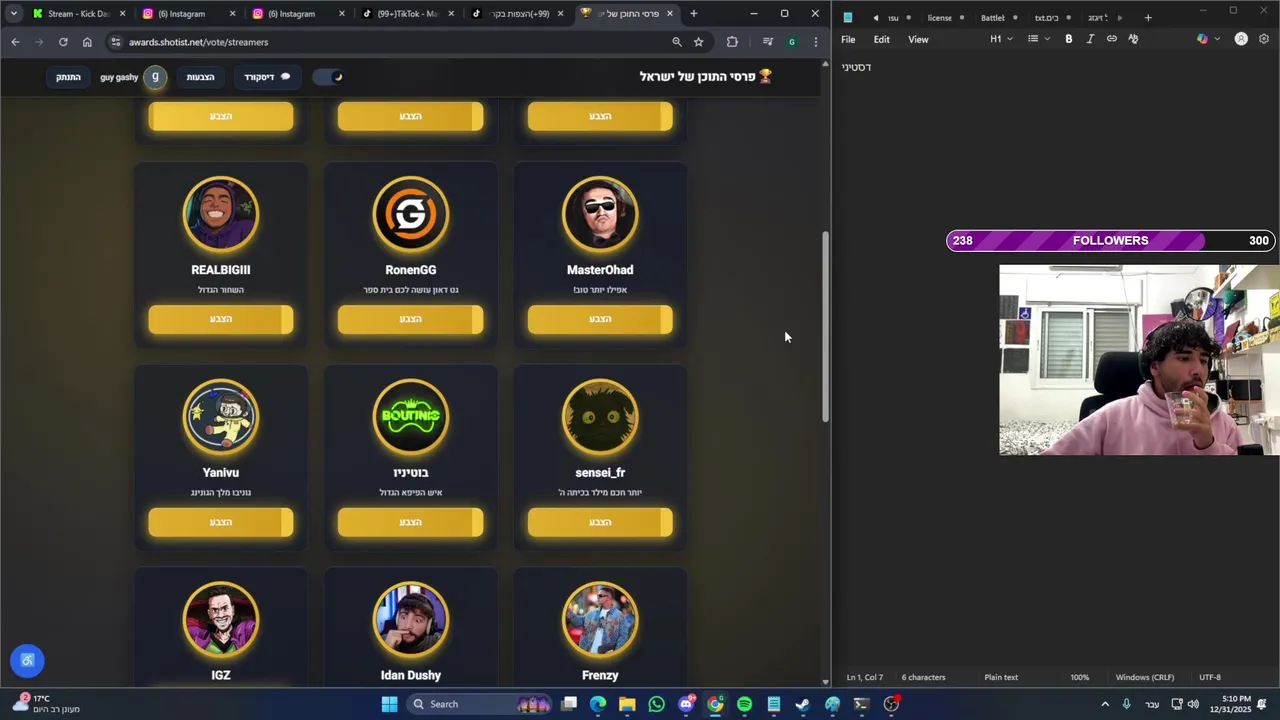1280x720 pixels.
Task: Toggle bold formatting in Notepad
Action: (1068, 39)
